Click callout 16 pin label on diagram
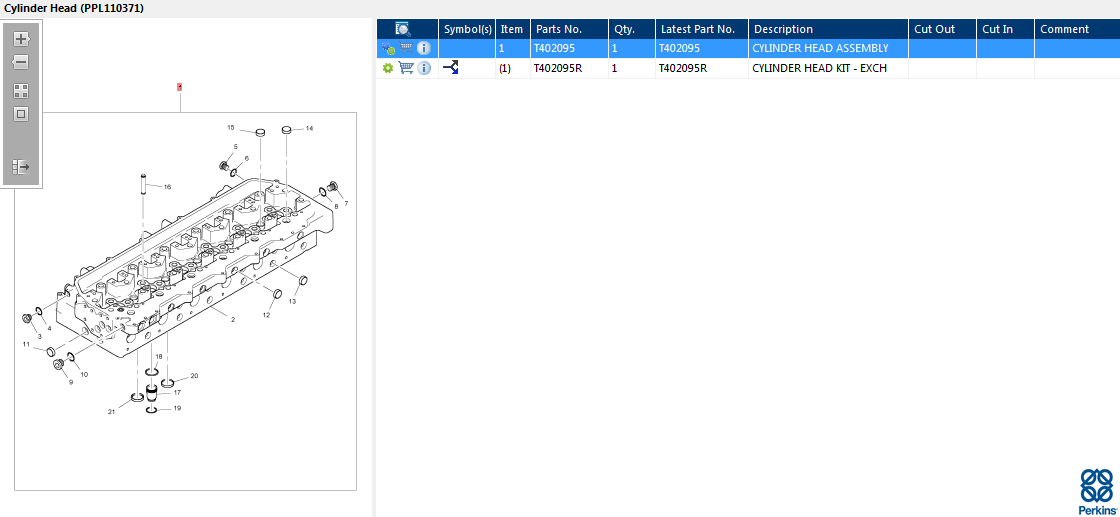The image size is (1120, 517). tap(167, 187)
